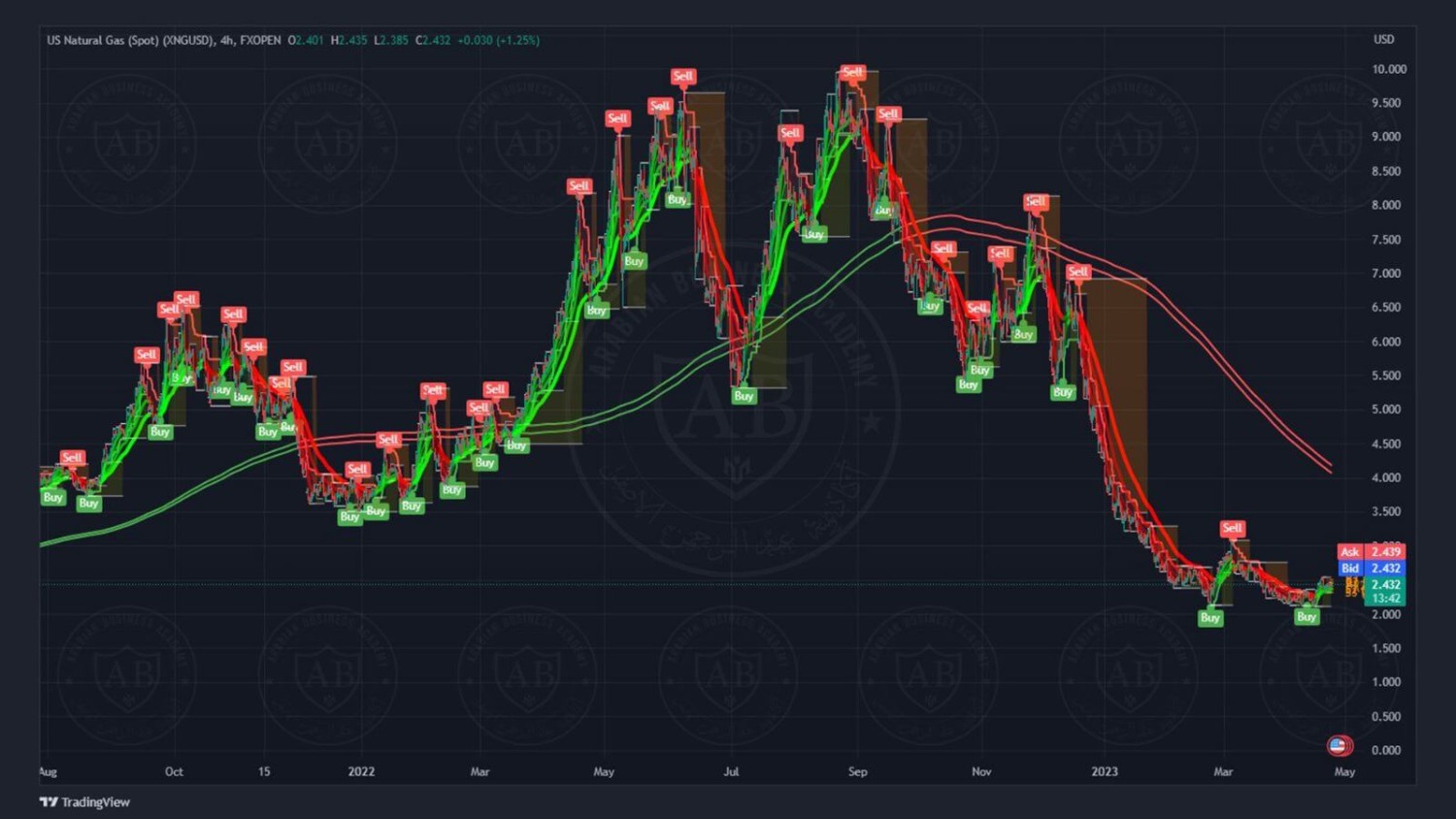Click the Aug label on time axis
The width and height of the screenshot is (1456, 819).
[x=48, y=772]
